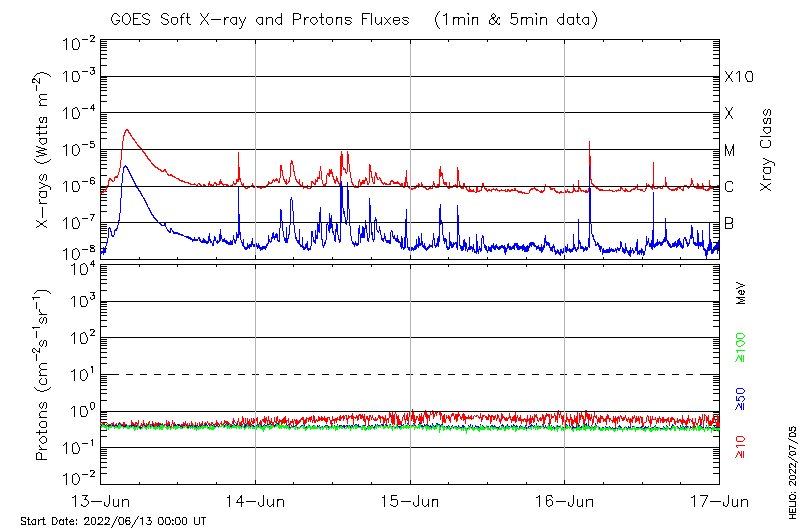Viewport: 800px width, 530px height.
Task: Click the 14-Jun date label on the x-axis
Action: tap(256, 501)
